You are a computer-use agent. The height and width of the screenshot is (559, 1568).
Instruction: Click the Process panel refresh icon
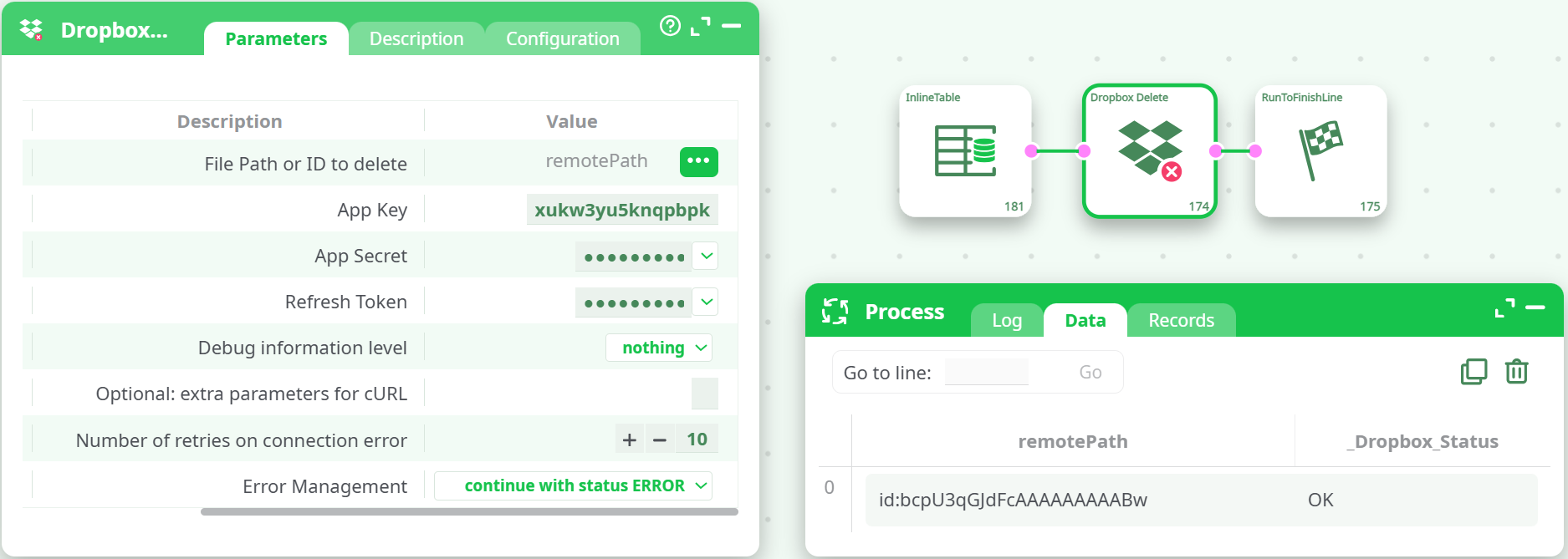point(835,312)
